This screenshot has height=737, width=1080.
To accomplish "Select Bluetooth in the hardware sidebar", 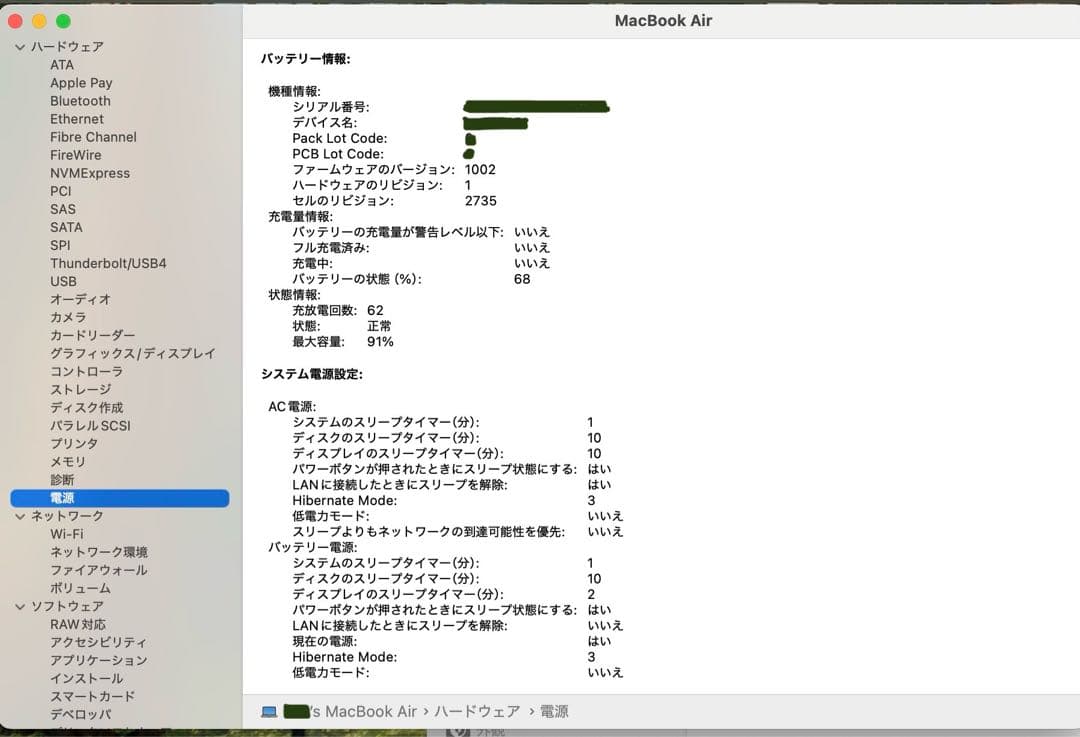I will [80, 100].
